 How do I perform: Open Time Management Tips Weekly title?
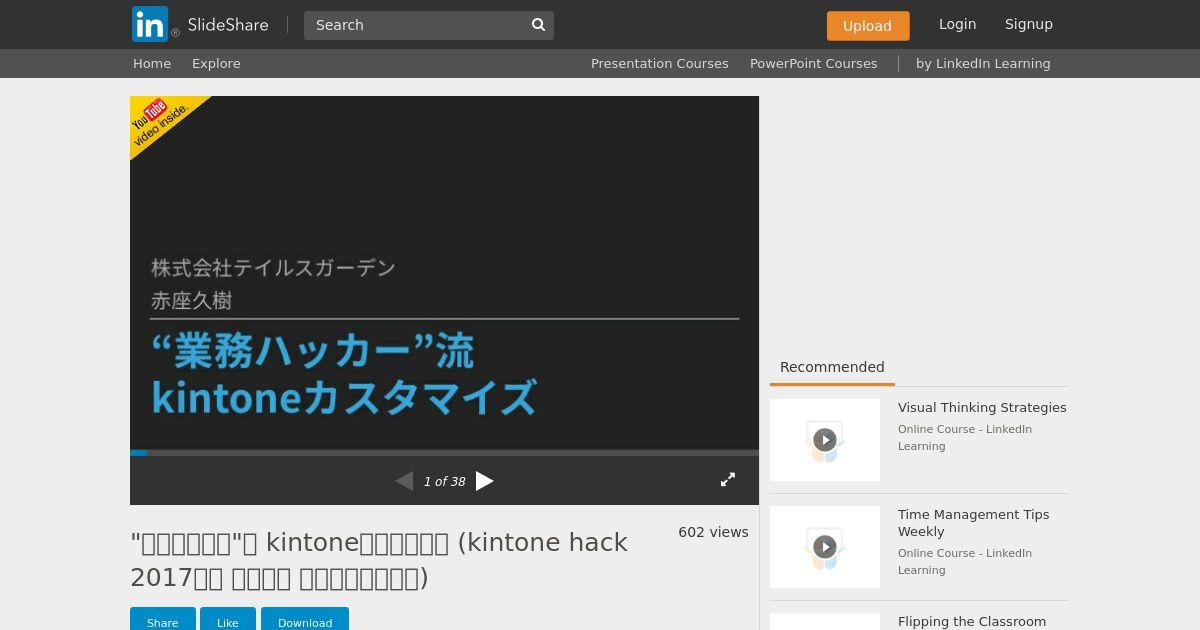tap(973, 523)
